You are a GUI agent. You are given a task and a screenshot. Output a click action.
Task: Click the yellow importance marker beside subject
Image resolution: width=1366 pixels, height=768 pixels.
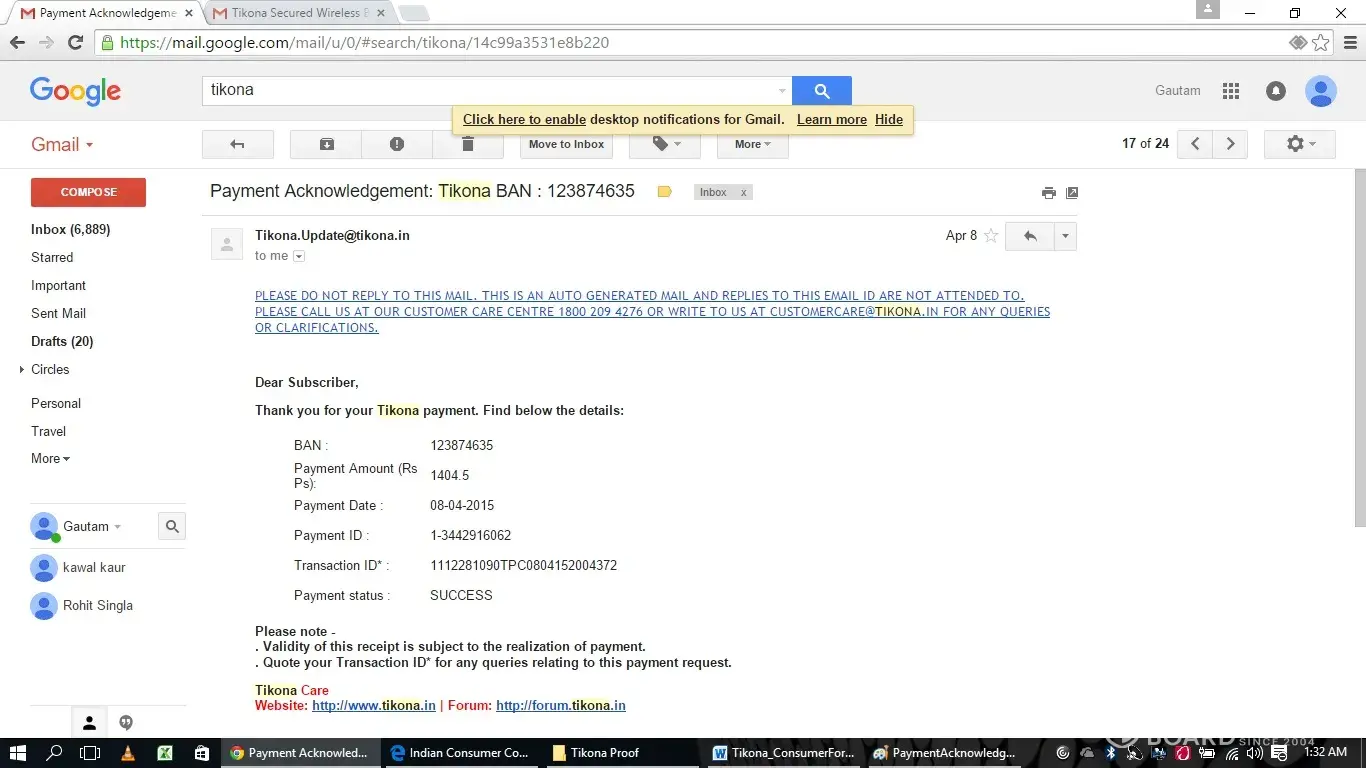click(664, 192)
